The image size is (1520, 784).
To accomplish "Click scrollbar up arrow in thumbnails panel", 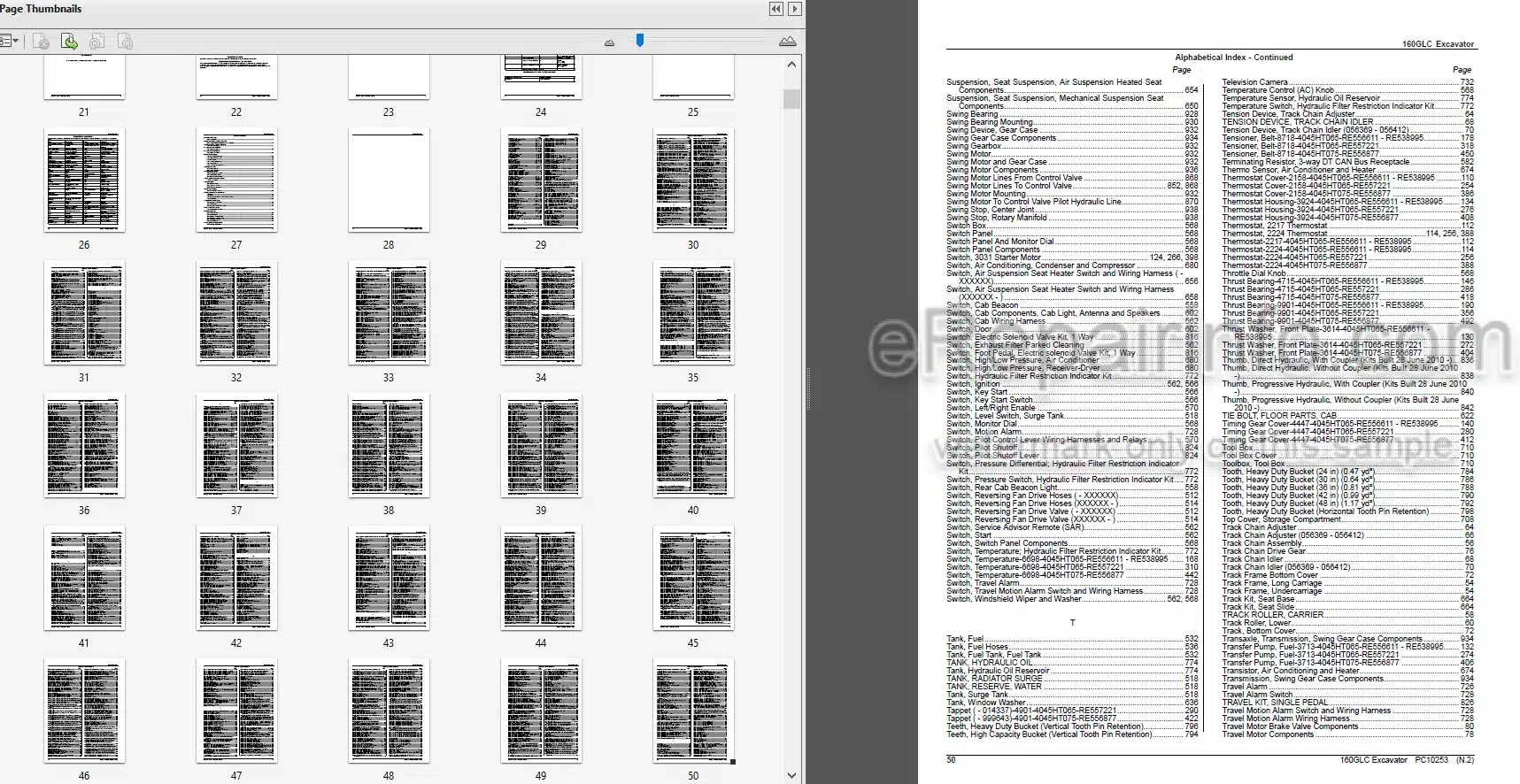I will (x=791, y=64).
